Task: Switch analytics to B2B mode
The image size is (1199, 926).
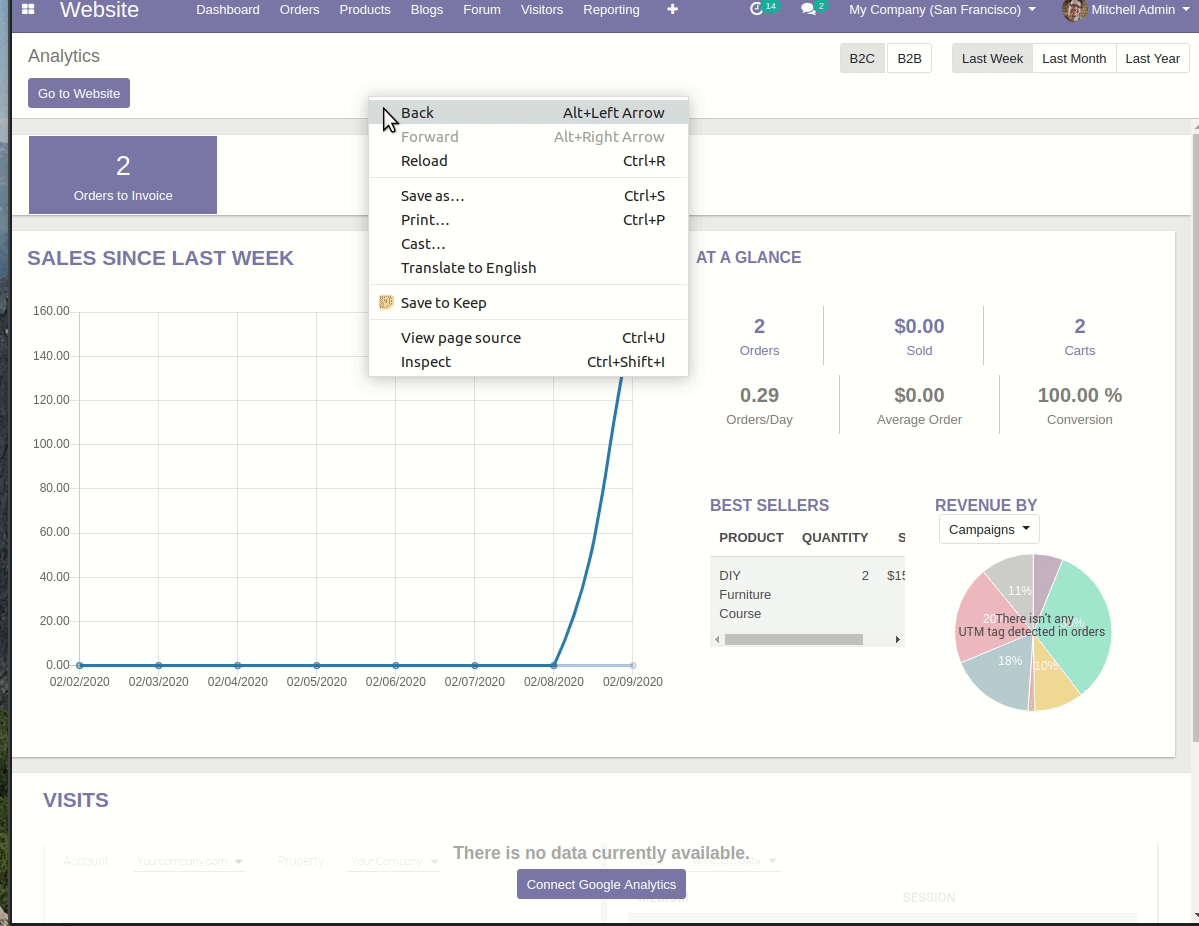Action: pyautogui.click(x=908, y=58)
